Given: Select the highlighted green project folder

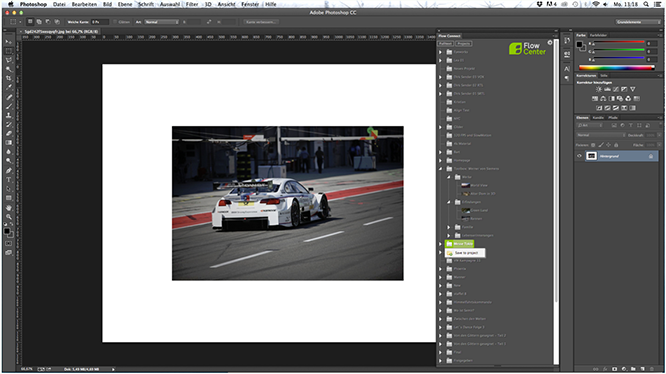Looking at the screenshot, I should (x=459, y=244).
